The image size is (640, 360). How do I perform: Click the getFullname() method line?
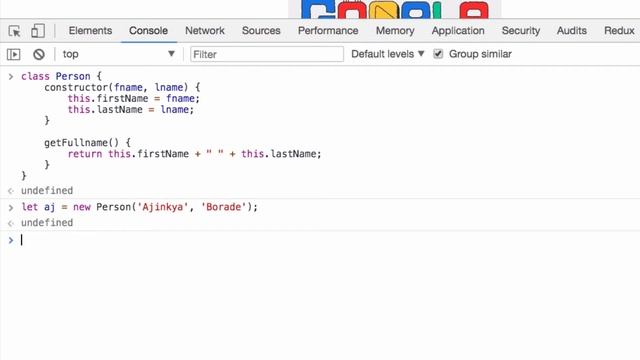(x=87, y=142)
